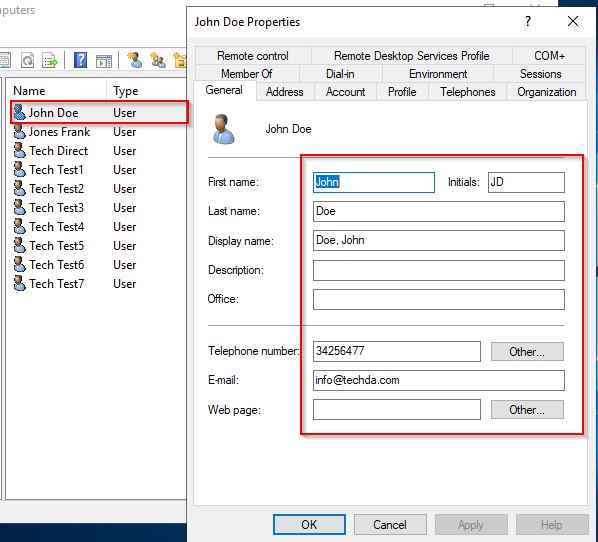This screenshot has width=598, height=542.
Task: Click the E-mail input field
Action: pos(439,380)
